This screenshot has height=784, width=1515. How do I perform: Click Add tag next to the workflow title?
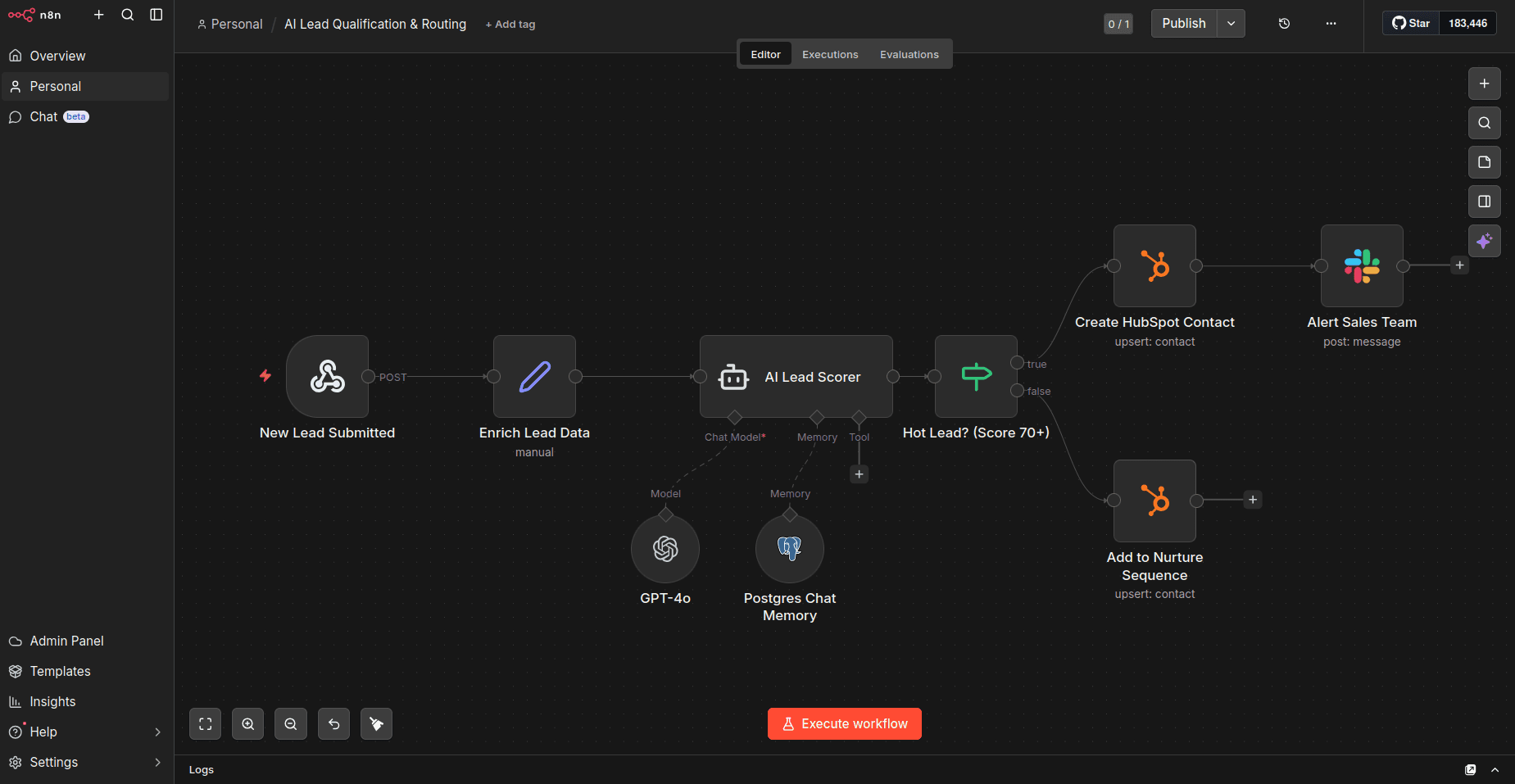coord(510,24)
